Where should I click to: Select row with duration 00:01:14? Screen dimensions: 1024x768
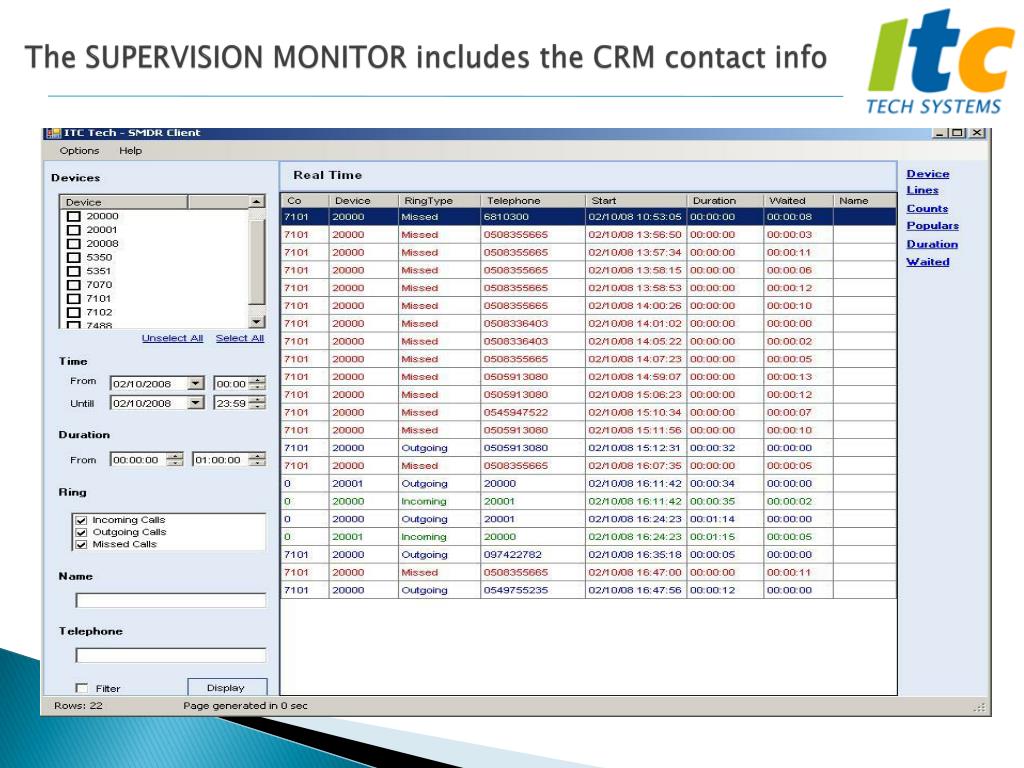[x=588, y=519]
